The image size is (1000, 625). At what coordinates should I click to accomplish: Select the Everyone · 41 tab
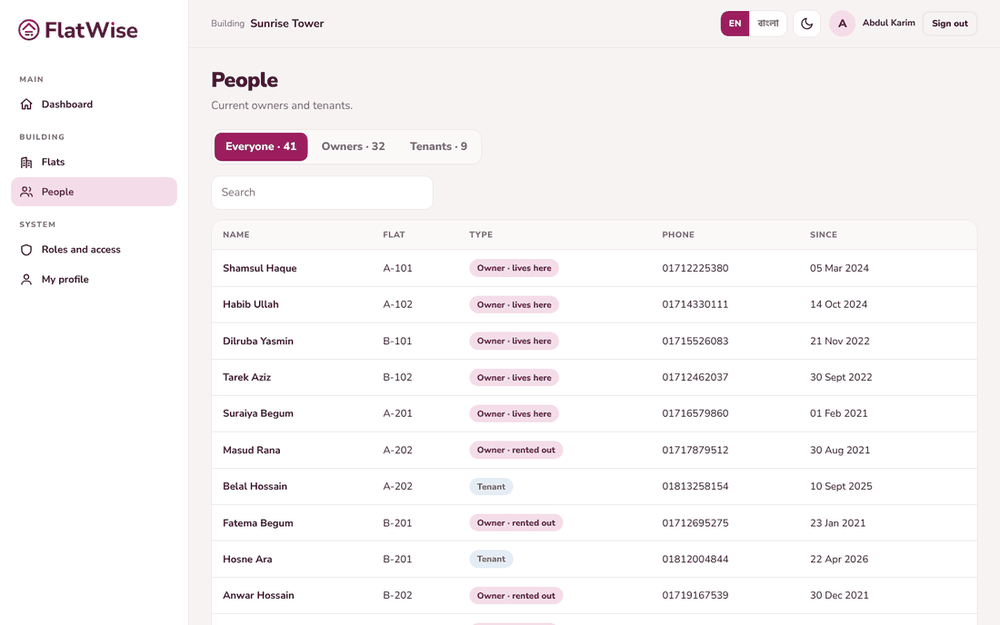point(261,147)
